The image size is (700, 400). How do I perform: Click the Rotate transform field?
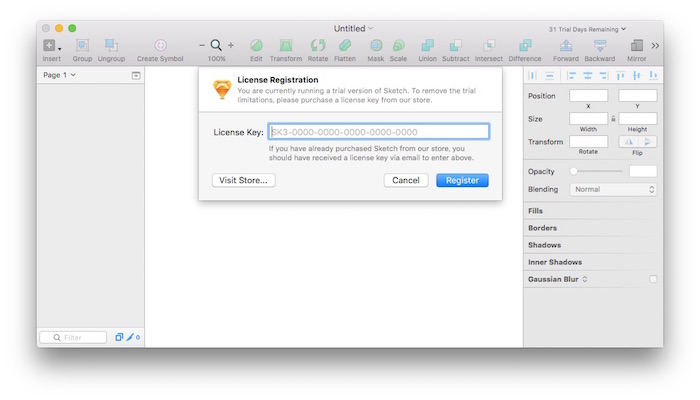coord(588,142)
